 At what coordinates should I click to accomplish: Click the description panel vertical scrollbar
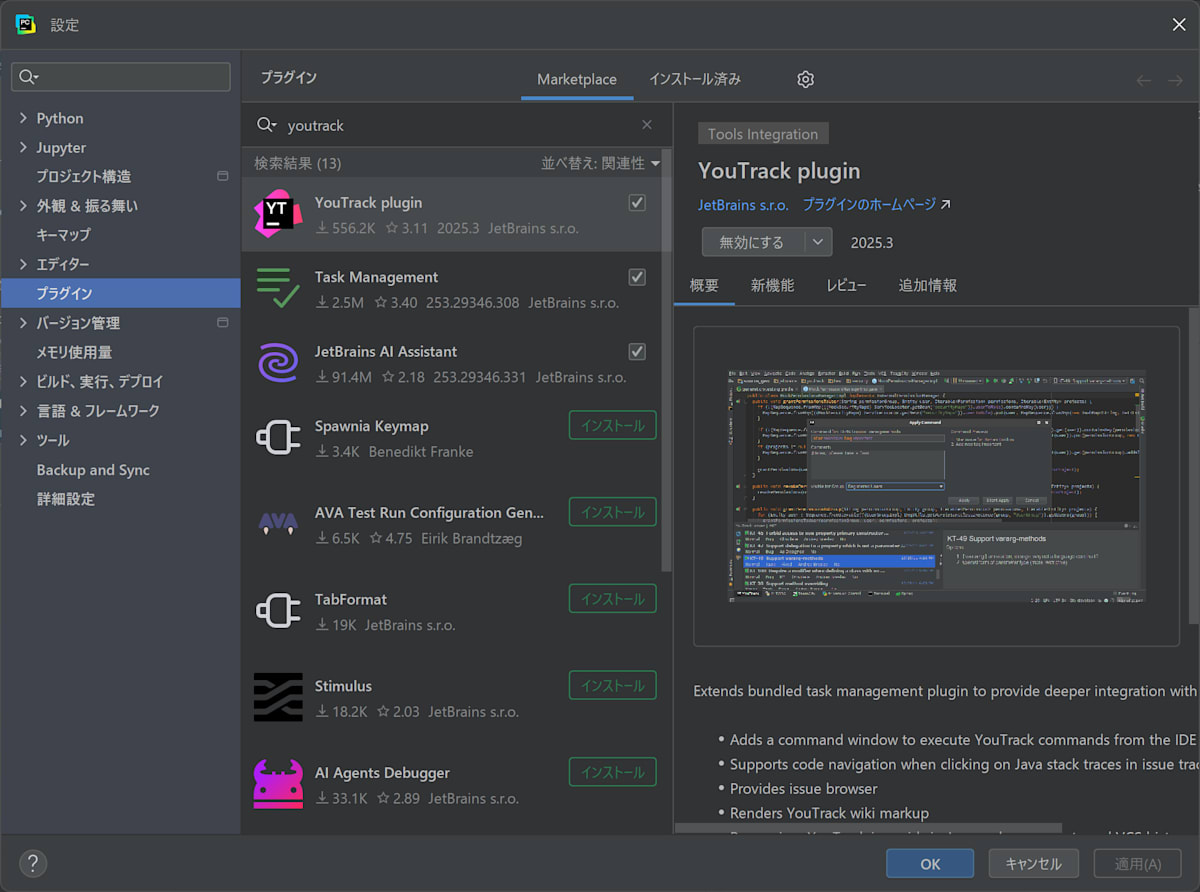pos(1193,465)
